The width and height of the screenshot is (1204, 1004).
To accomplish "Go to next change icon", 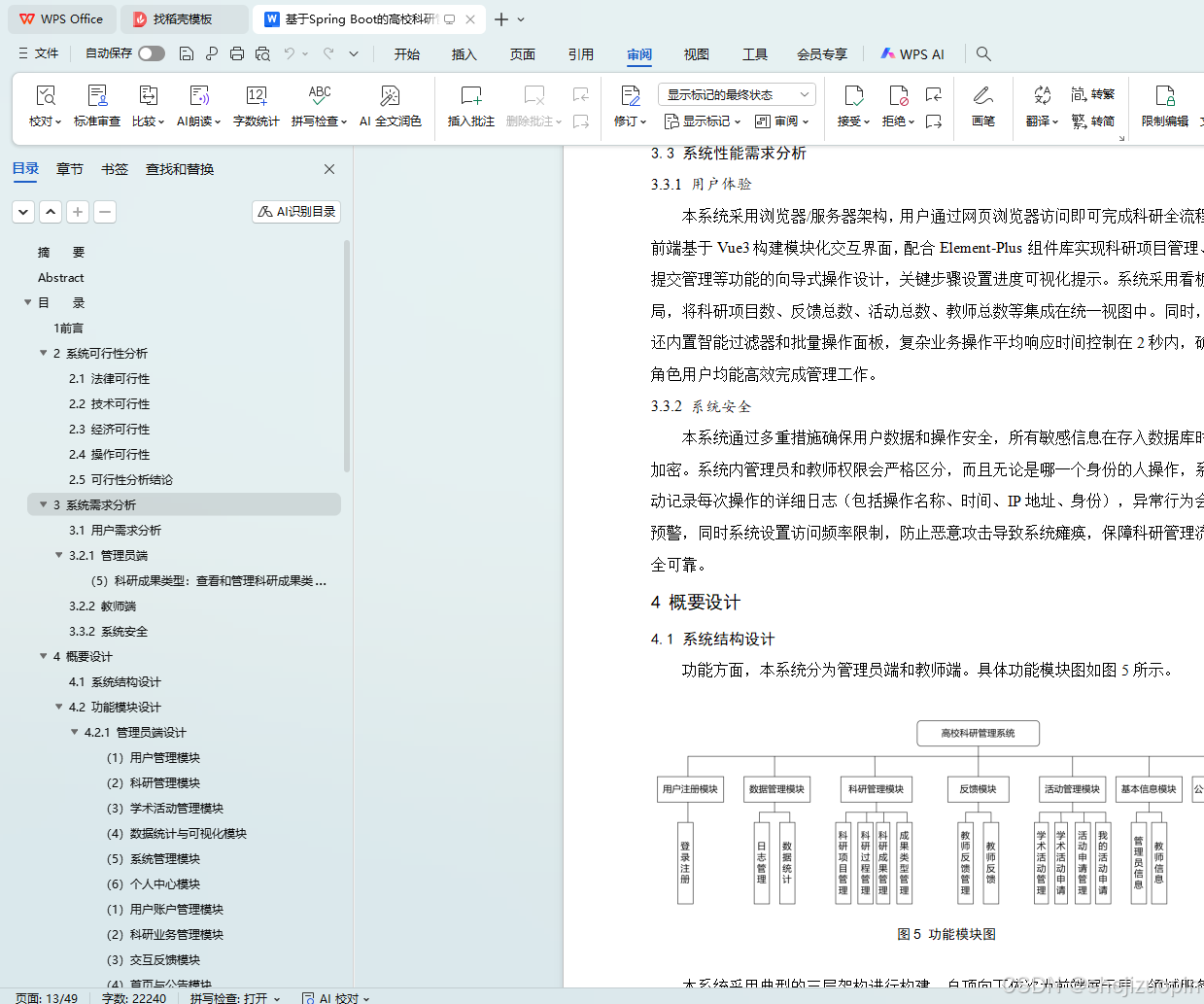I will tap(934, 121).
